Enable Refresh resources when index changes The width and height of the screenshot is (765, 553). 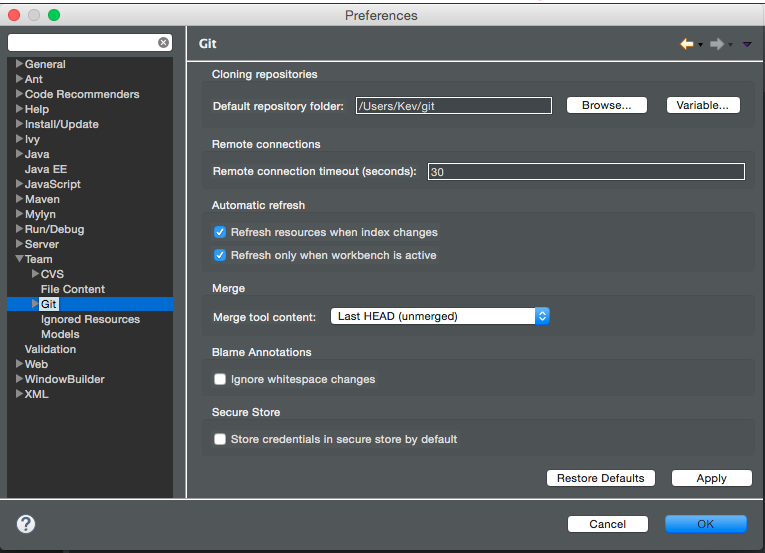coord(220,232)
